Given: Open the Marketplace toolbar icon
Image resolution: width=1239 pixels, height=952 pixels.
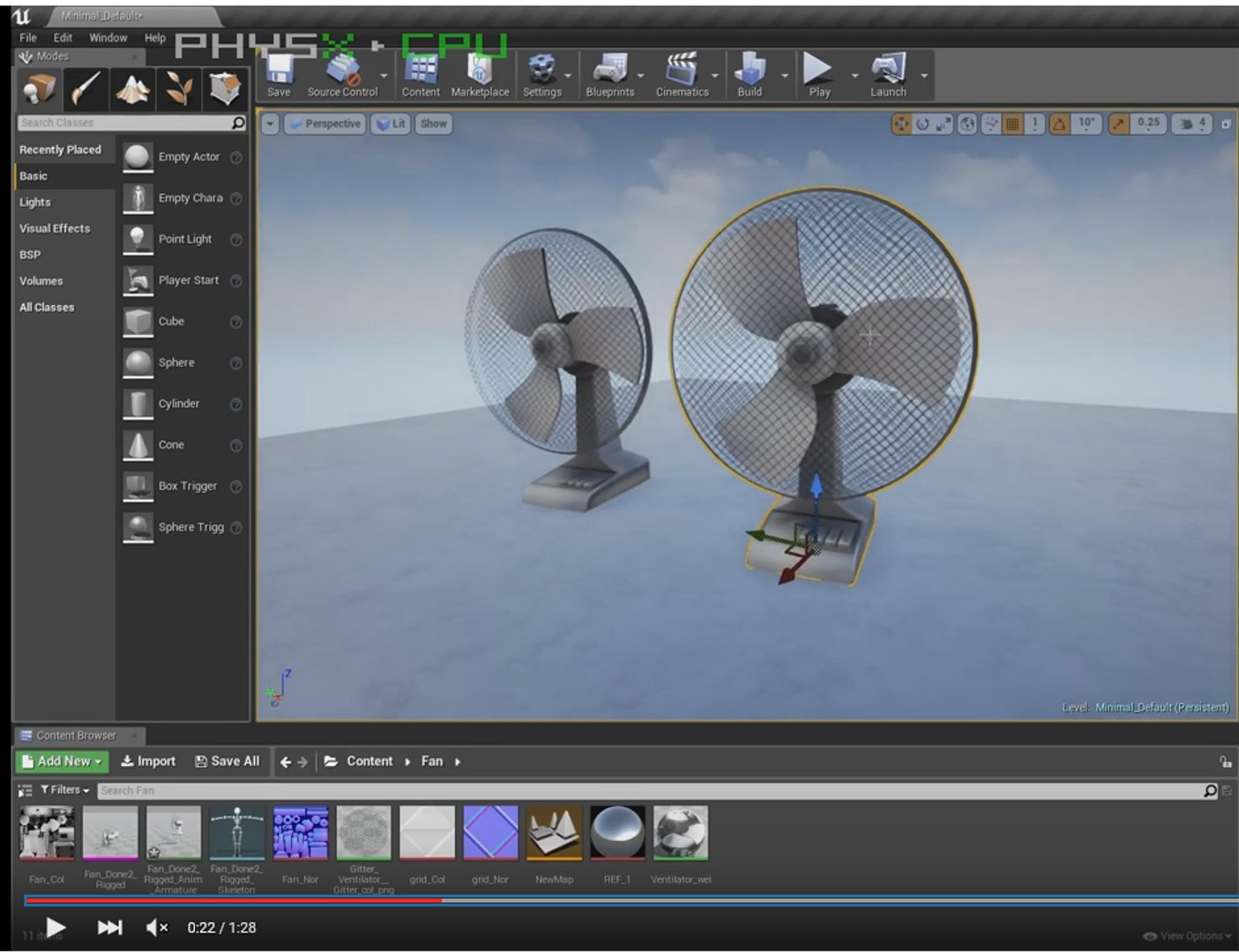Looking at the screenshot, I should (480, 75).
